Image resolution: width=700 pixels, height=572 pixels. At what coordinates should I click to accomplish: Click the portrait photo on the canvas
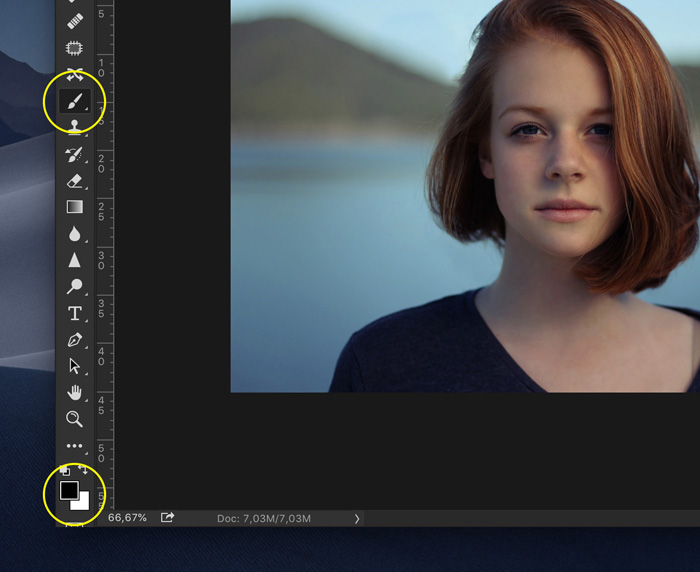465,196
